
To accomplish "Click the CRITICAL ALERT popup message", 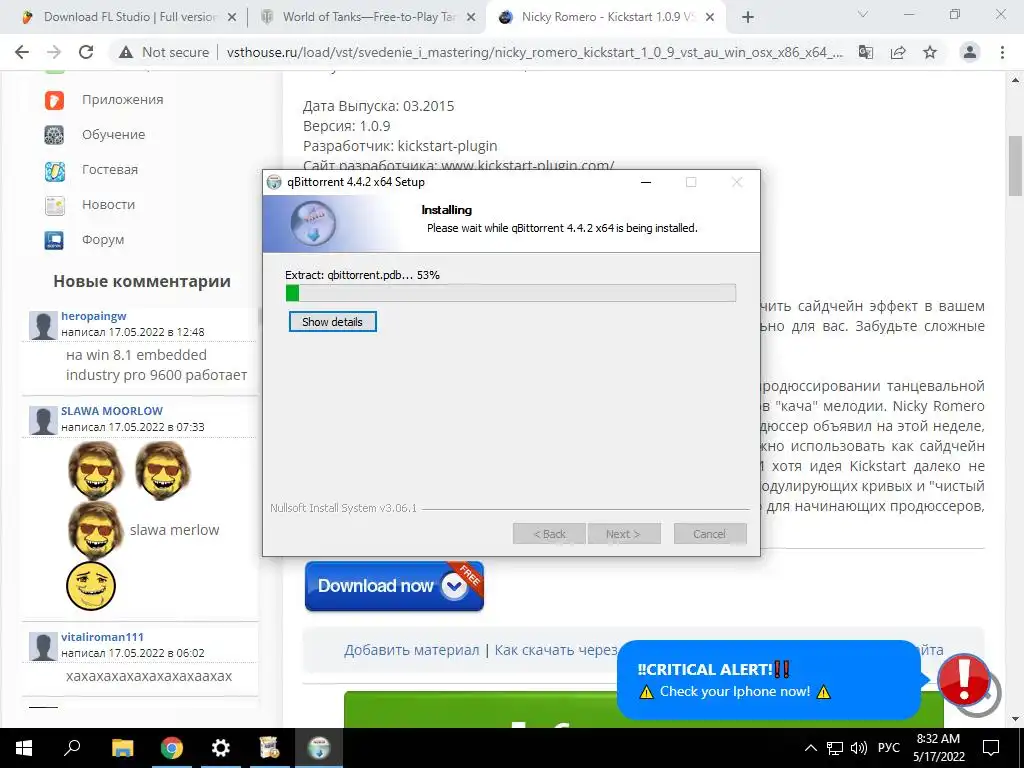I will (x=769, y=680).
